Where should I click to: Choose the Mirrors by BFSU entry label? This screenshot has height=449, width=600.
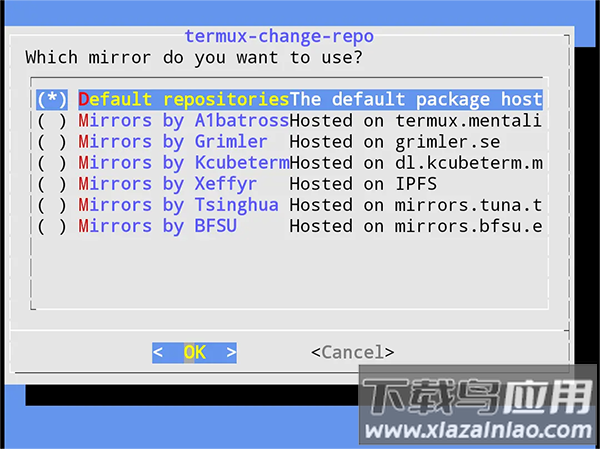click(x=157, y=226)
